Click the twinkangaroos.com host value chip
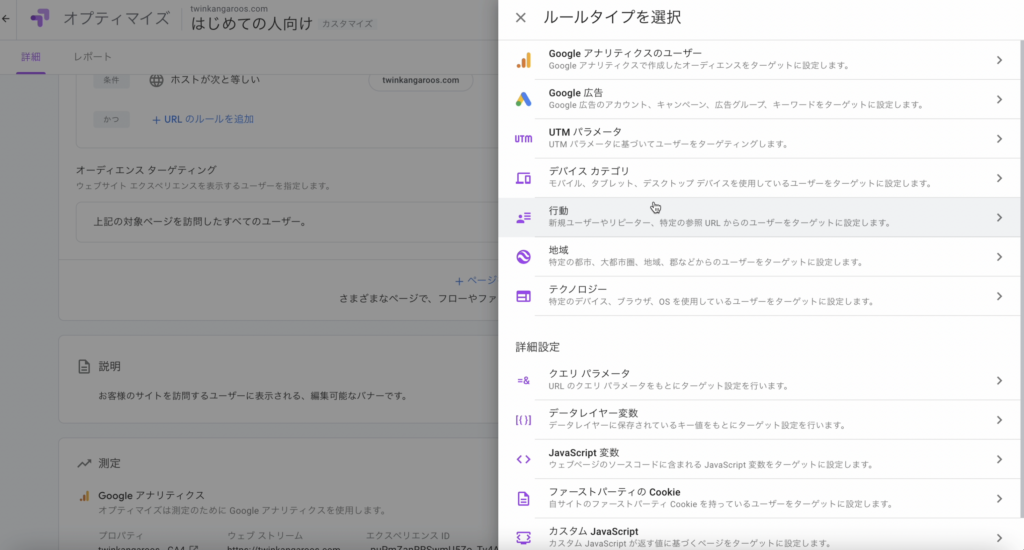Screen dimensions: 1024x550 point(421,80)
